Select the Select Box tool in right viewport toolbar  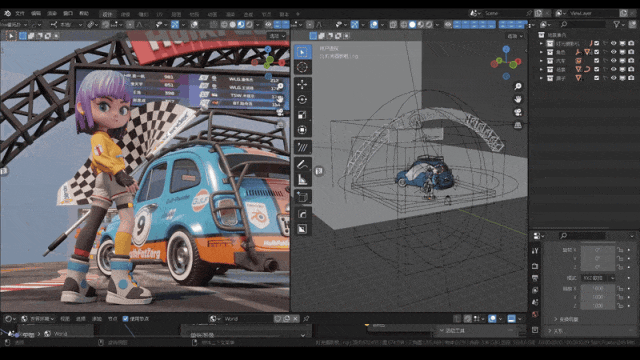point(302,52)
